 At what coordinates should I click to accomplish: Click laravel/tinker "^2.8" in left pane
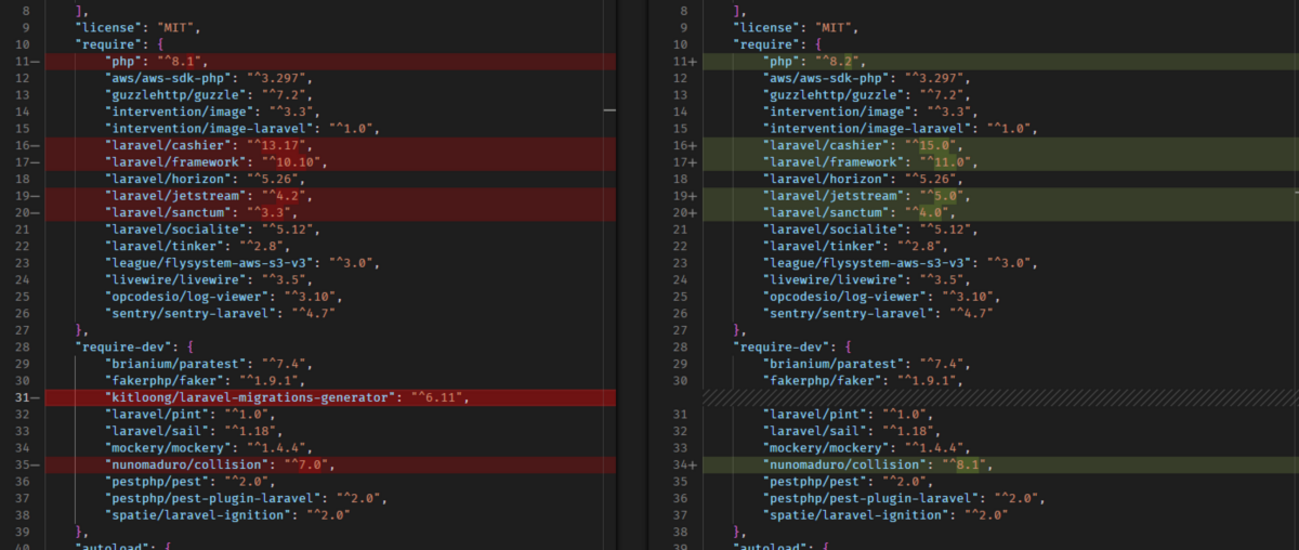[x=198, y=246]
